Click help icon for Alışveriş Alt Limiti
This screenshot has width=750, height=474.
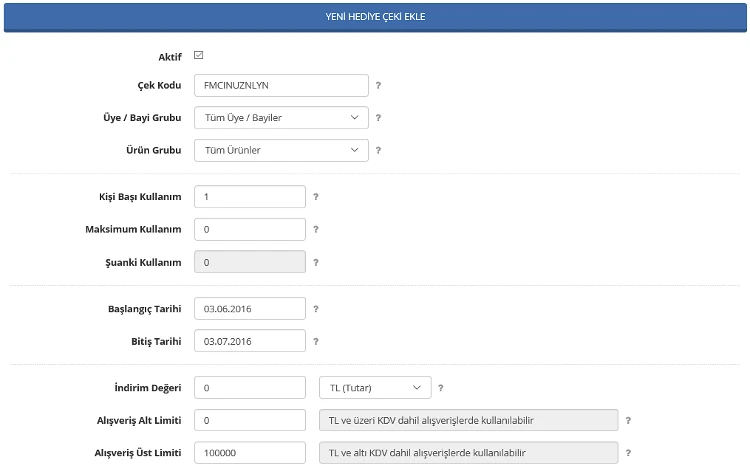click(628, 420)
